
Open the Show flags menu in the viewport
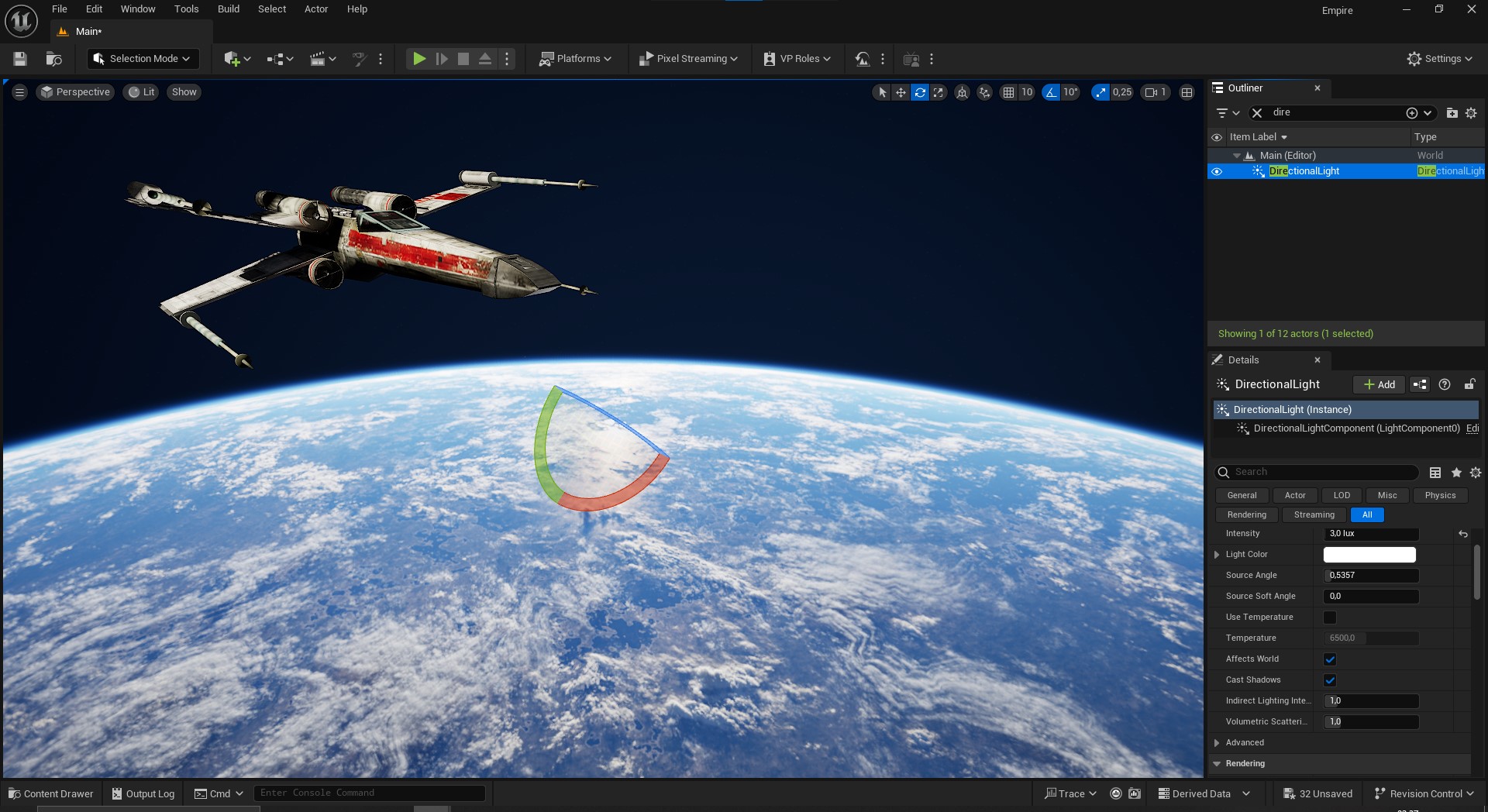(184, 92)
